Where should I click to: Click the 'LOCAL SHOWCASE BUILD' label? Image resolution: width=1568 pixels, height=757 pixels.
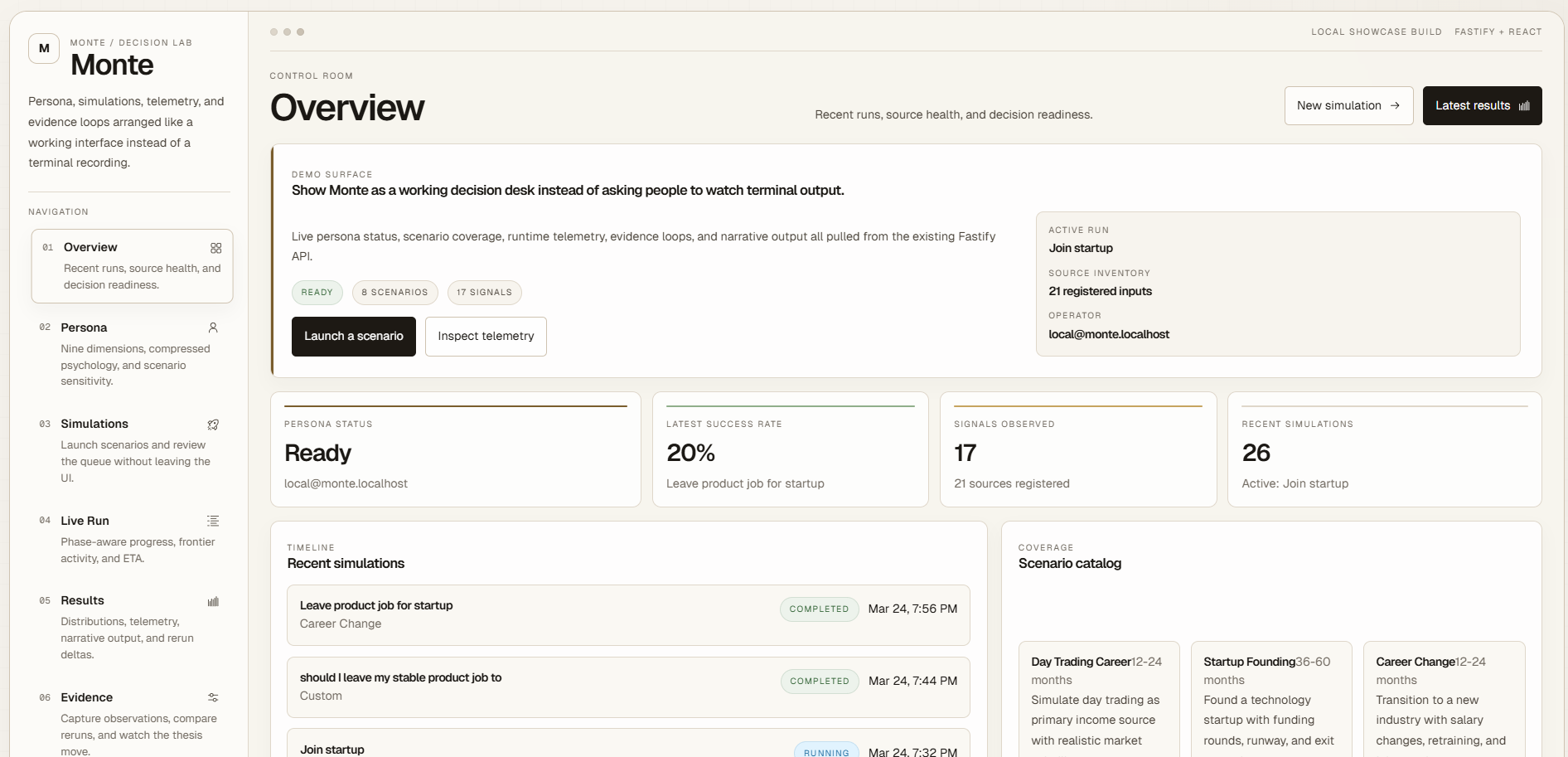click(1377, 32)
